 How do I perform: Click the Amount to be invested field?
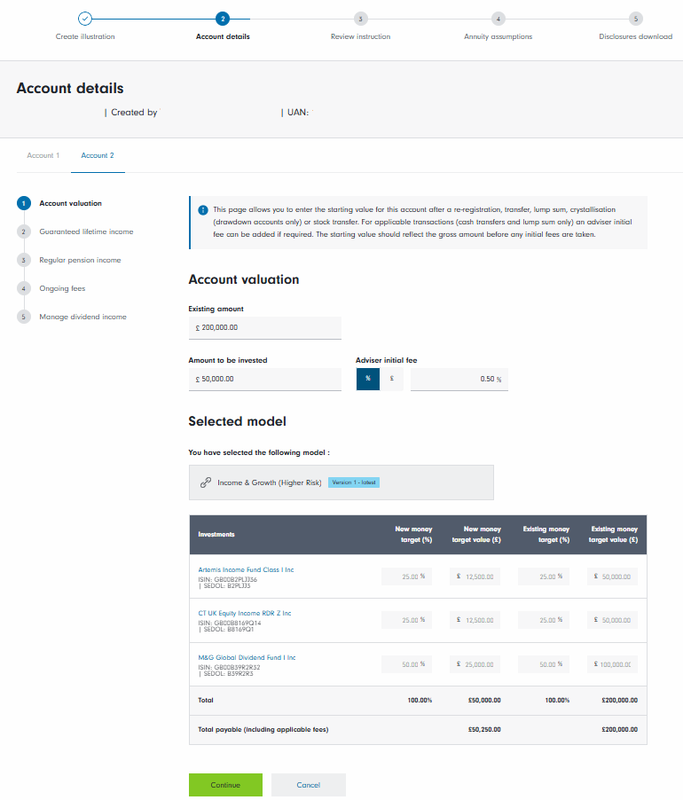[265, 379]
